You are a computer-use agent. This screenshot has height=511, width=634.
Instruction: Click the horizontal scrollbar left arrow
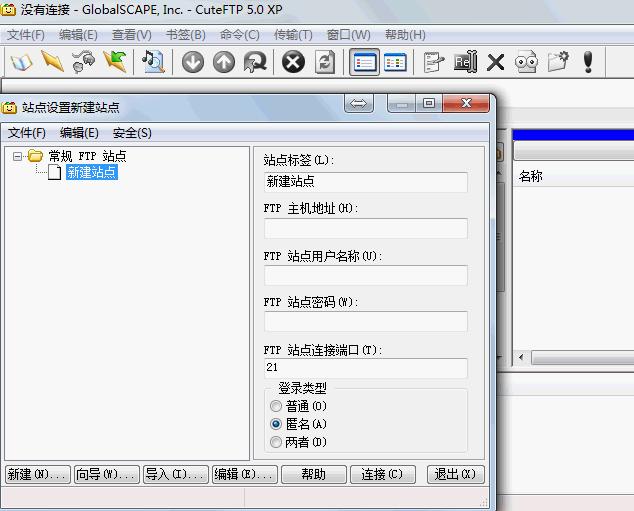(x=521, y=357)
